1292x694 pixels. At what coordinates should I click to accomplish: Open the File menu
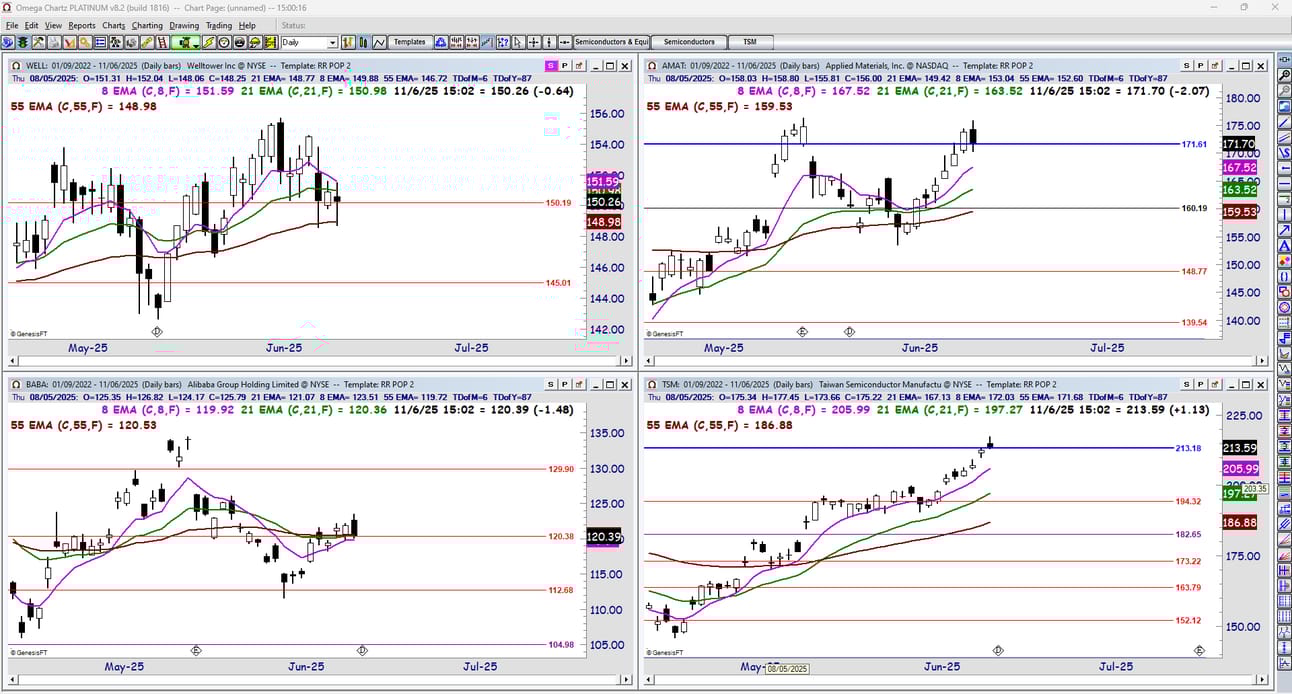click(x=12, y=25)
